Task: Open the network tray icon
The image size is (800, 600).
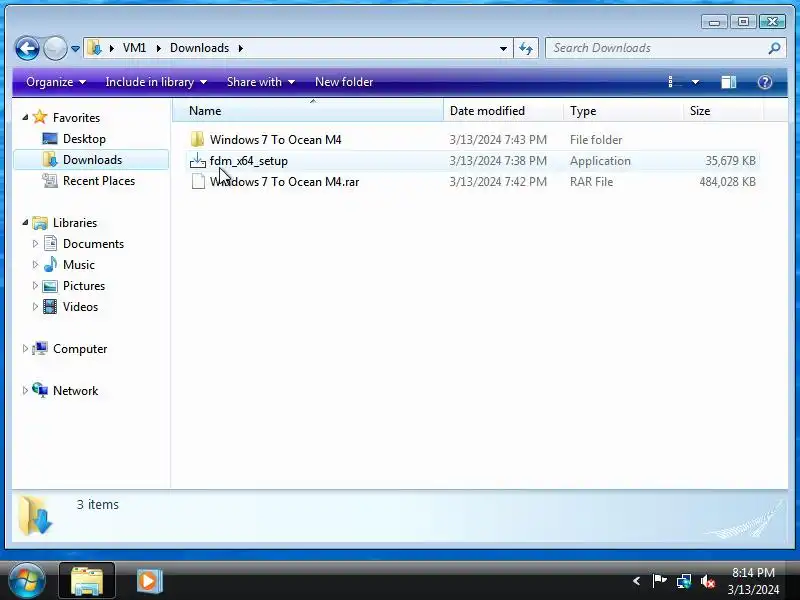Action: [684, 581]
